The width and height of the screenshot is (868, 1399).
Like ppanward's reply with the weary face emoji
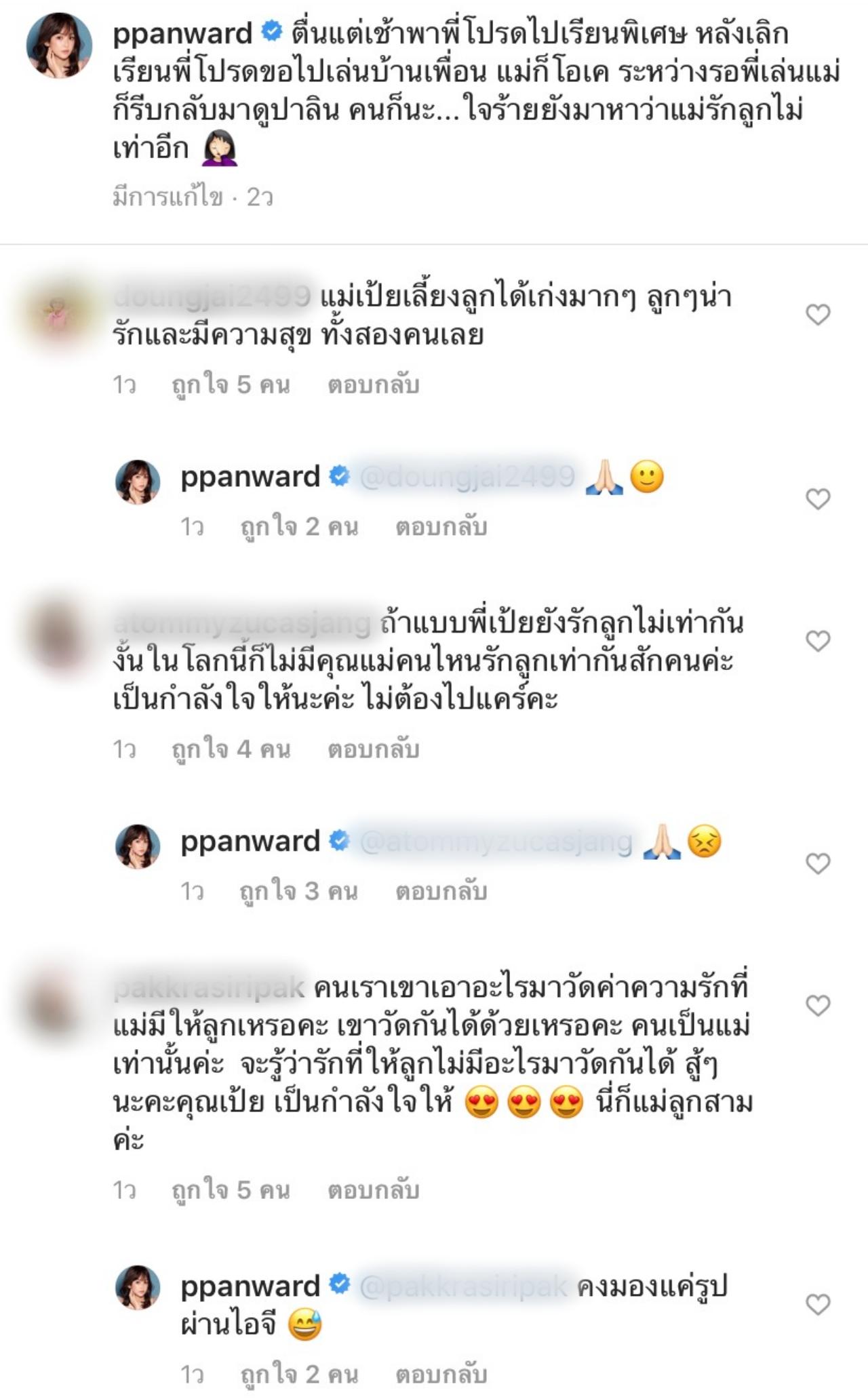818,863
